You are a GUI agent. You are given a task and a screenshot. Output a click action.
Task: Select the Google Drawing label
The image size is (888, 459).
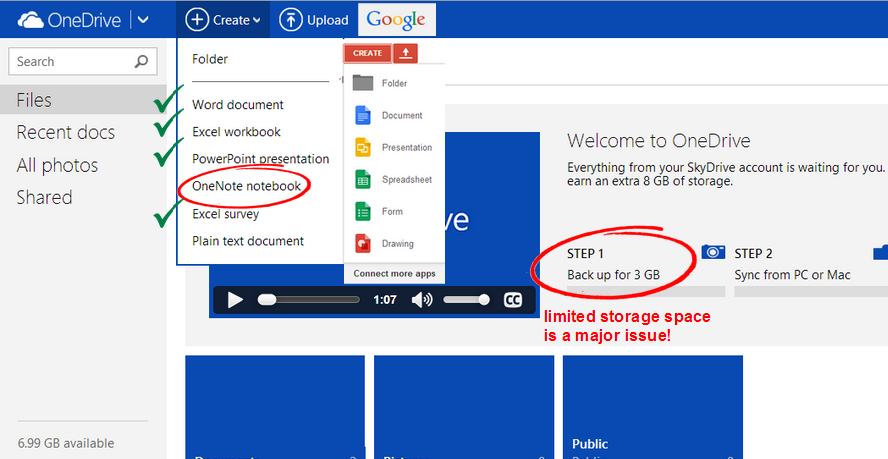click(x=398, y=244)
